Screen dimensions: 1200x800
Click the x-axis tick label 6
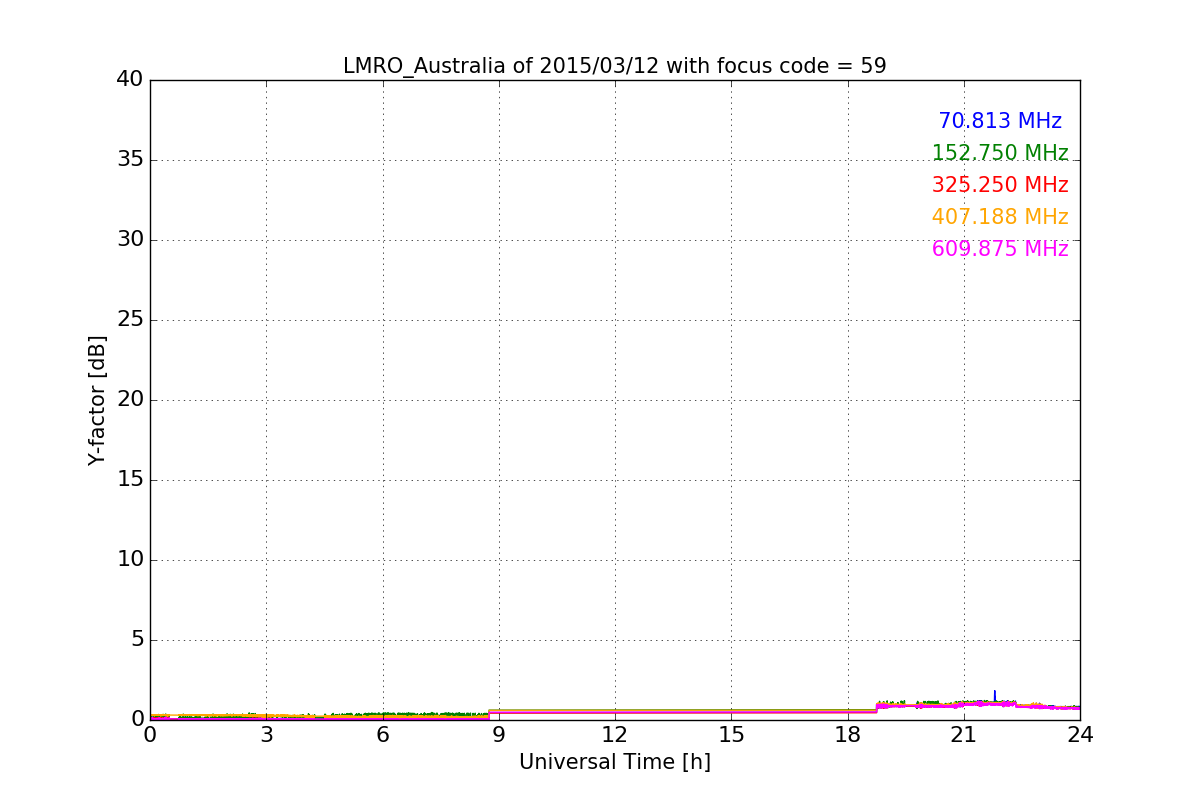pos(382,735)
